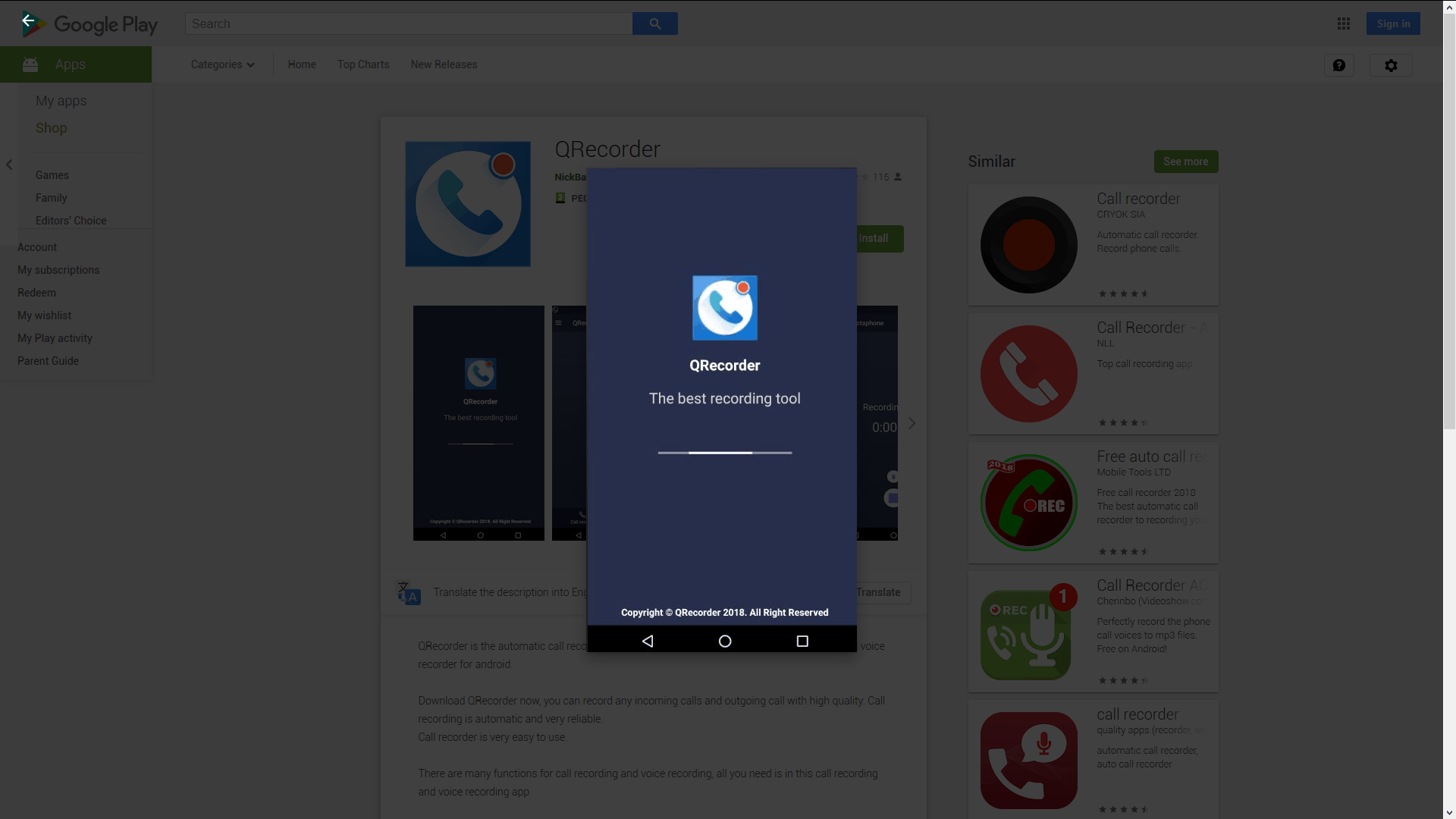
Task: Click the translate language icon
Action: (x=409, y=592)
